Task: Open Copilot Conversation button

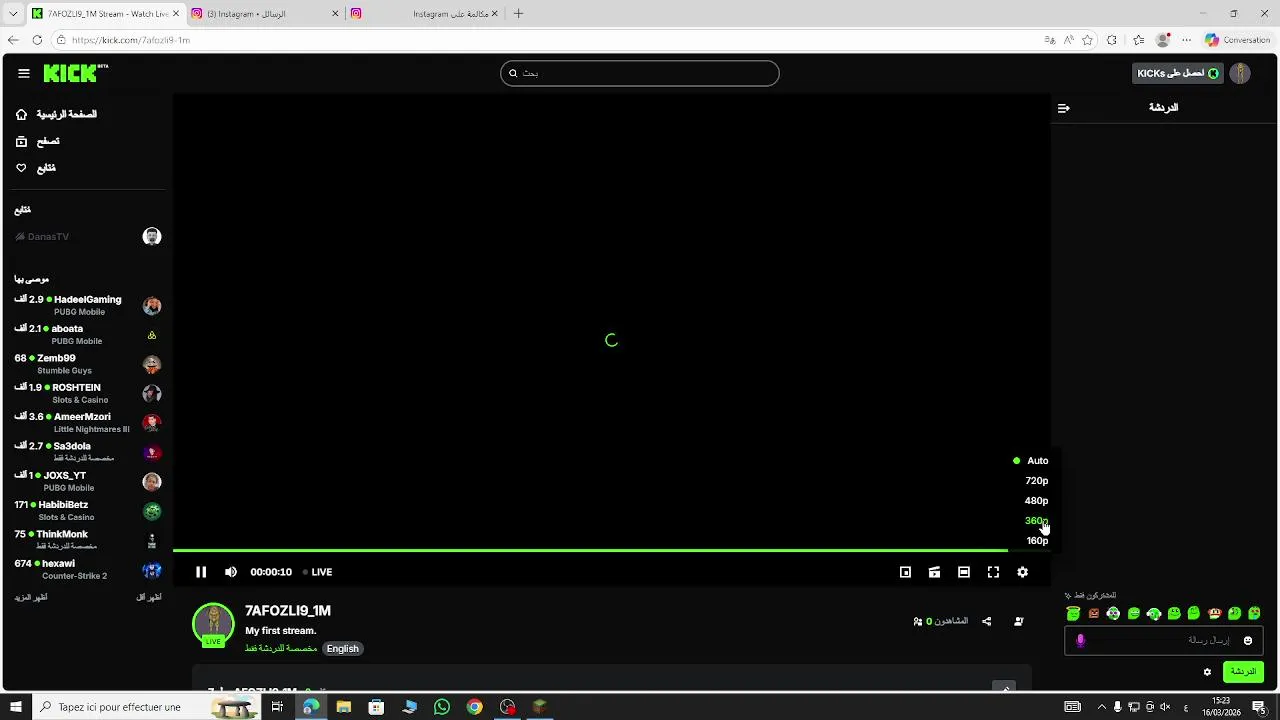Action: [x=1237, y=40]
